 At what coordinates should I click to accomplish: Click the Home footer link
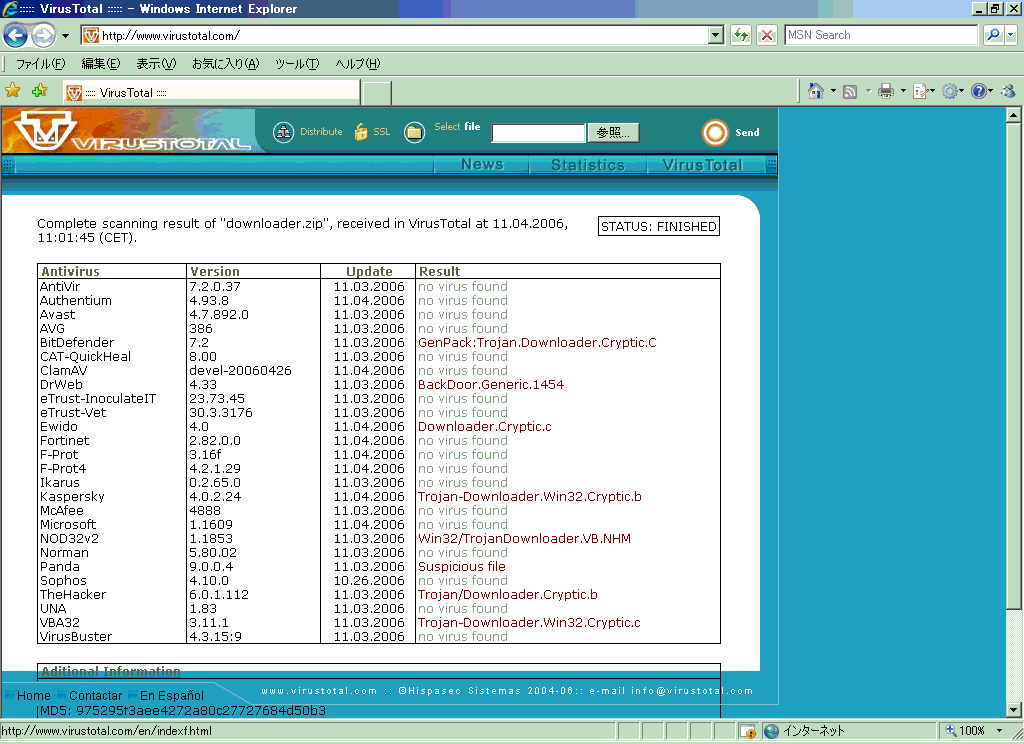(33, 696)
